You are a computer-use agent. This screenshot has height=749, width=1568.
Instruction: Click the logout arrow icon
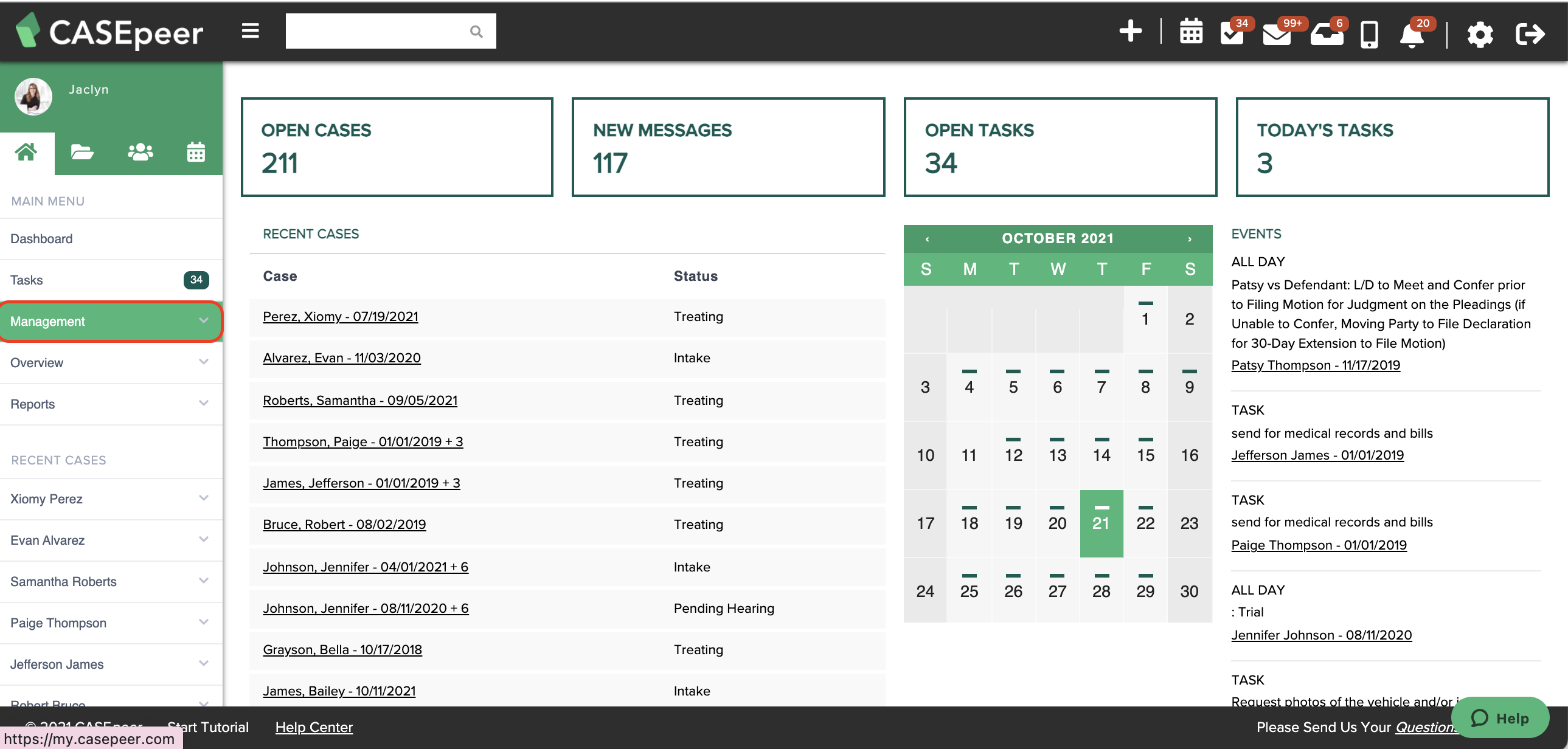pyautogui.click(x=1529, y=34)
